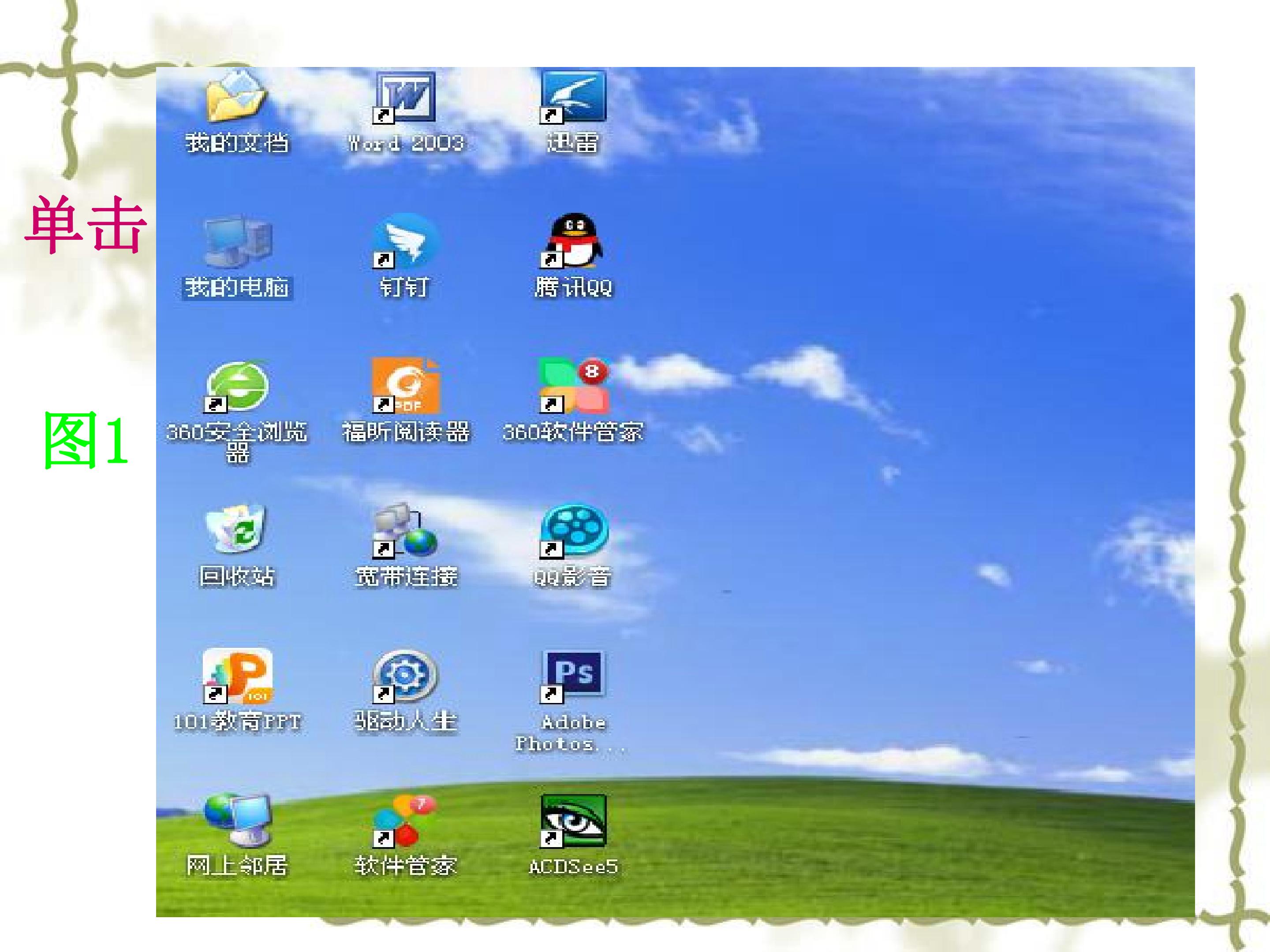Click the ACDSee5 text label
The height and width of the screenshot is (952, 1270).
(x=573, y=866)
